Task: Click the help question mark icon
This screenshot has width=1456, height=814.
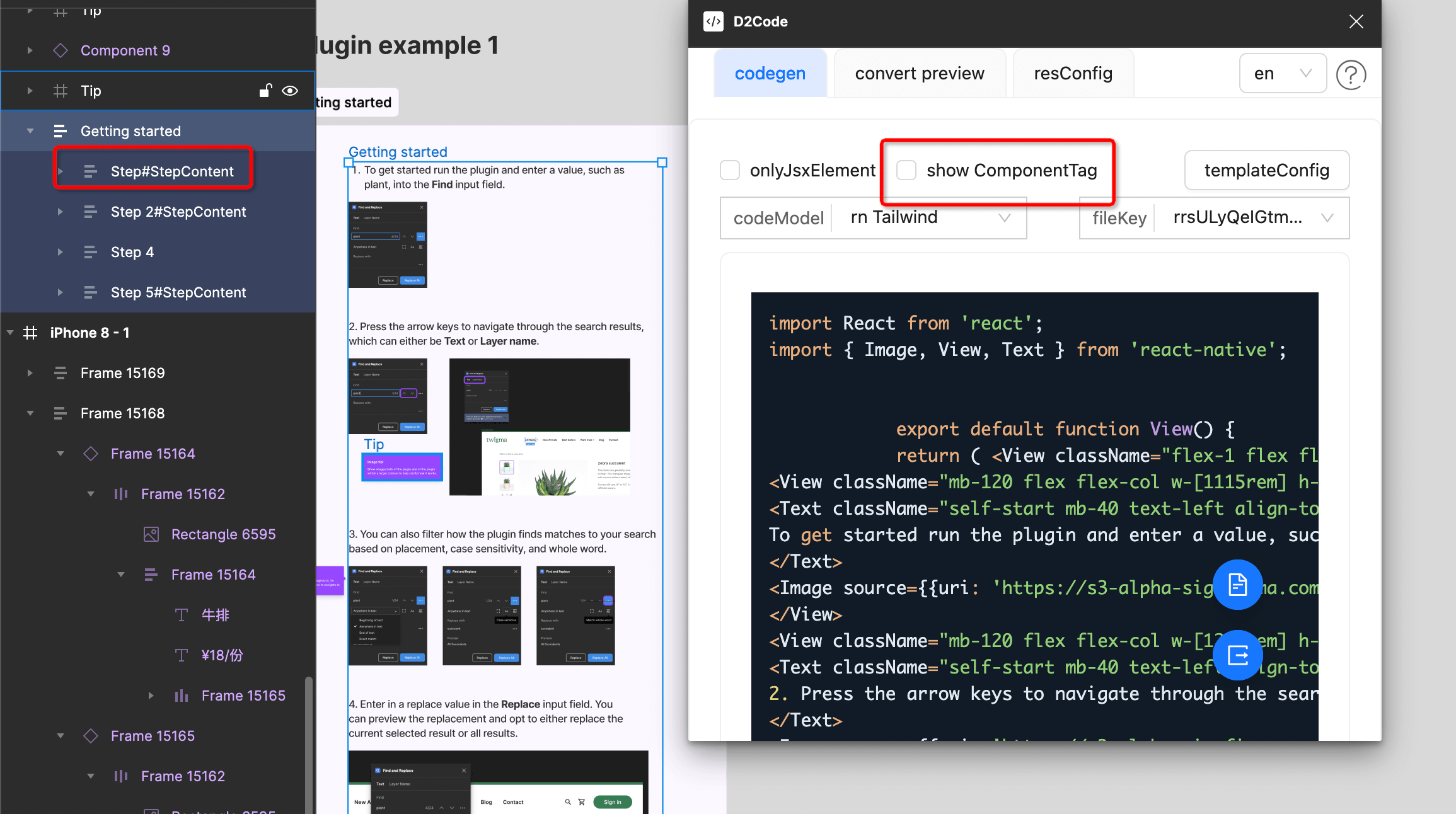Action: coord(1351,73)
